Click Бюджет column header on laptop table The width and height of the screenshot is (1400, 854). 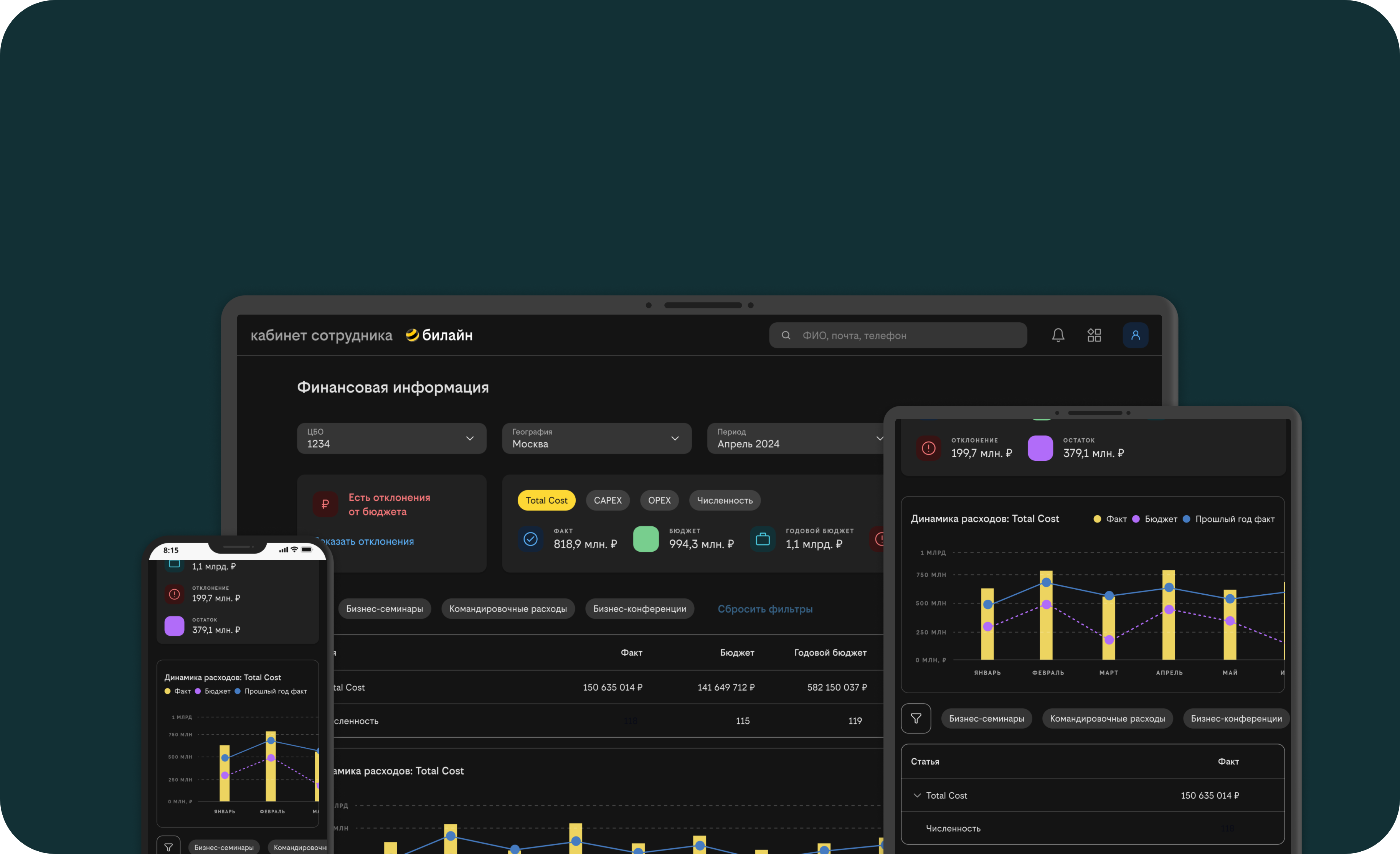pyautogui.click(x=737, y=653)
